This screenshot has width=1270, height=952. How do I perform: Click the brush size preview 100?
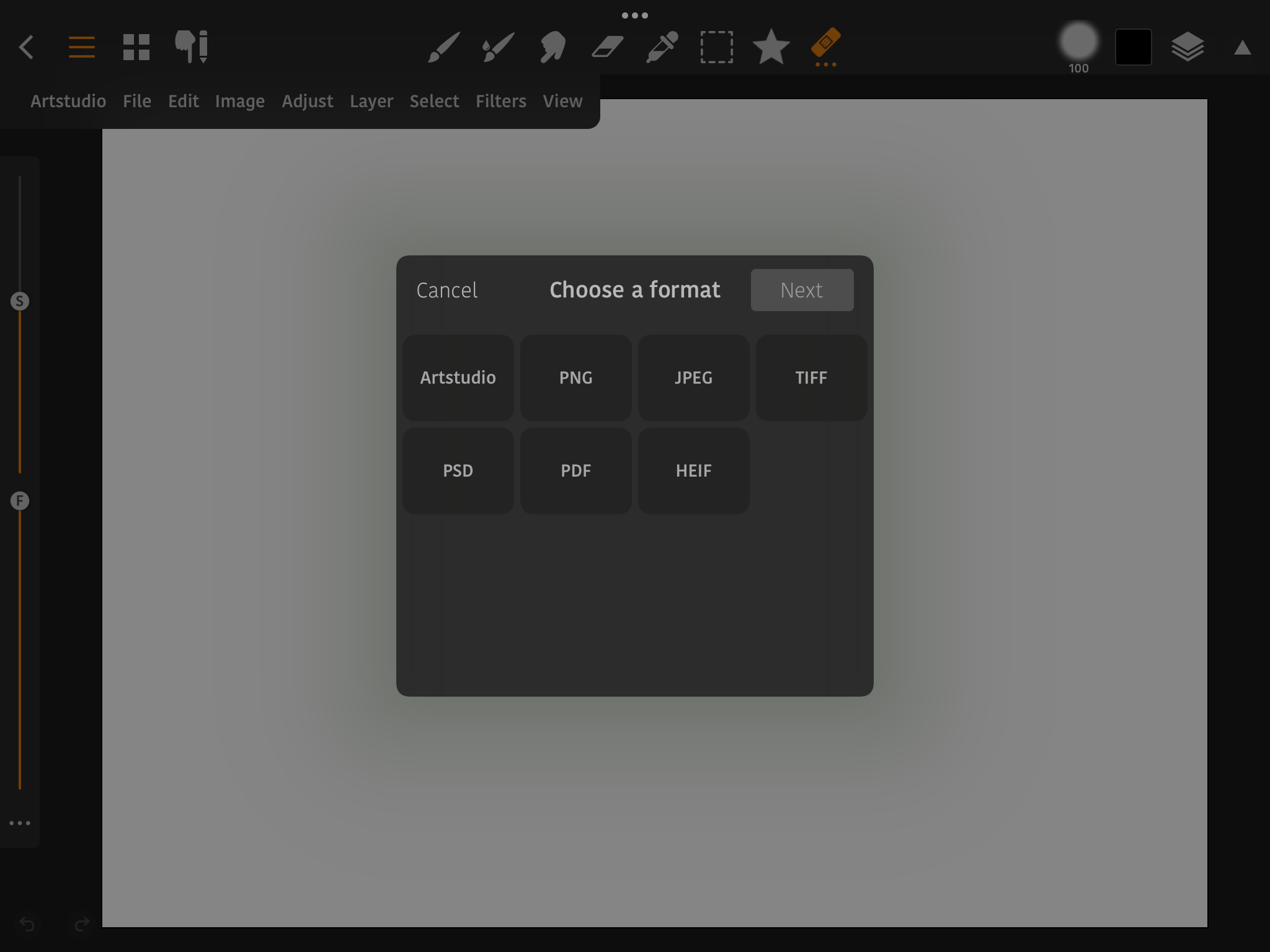coord(1078,43)
